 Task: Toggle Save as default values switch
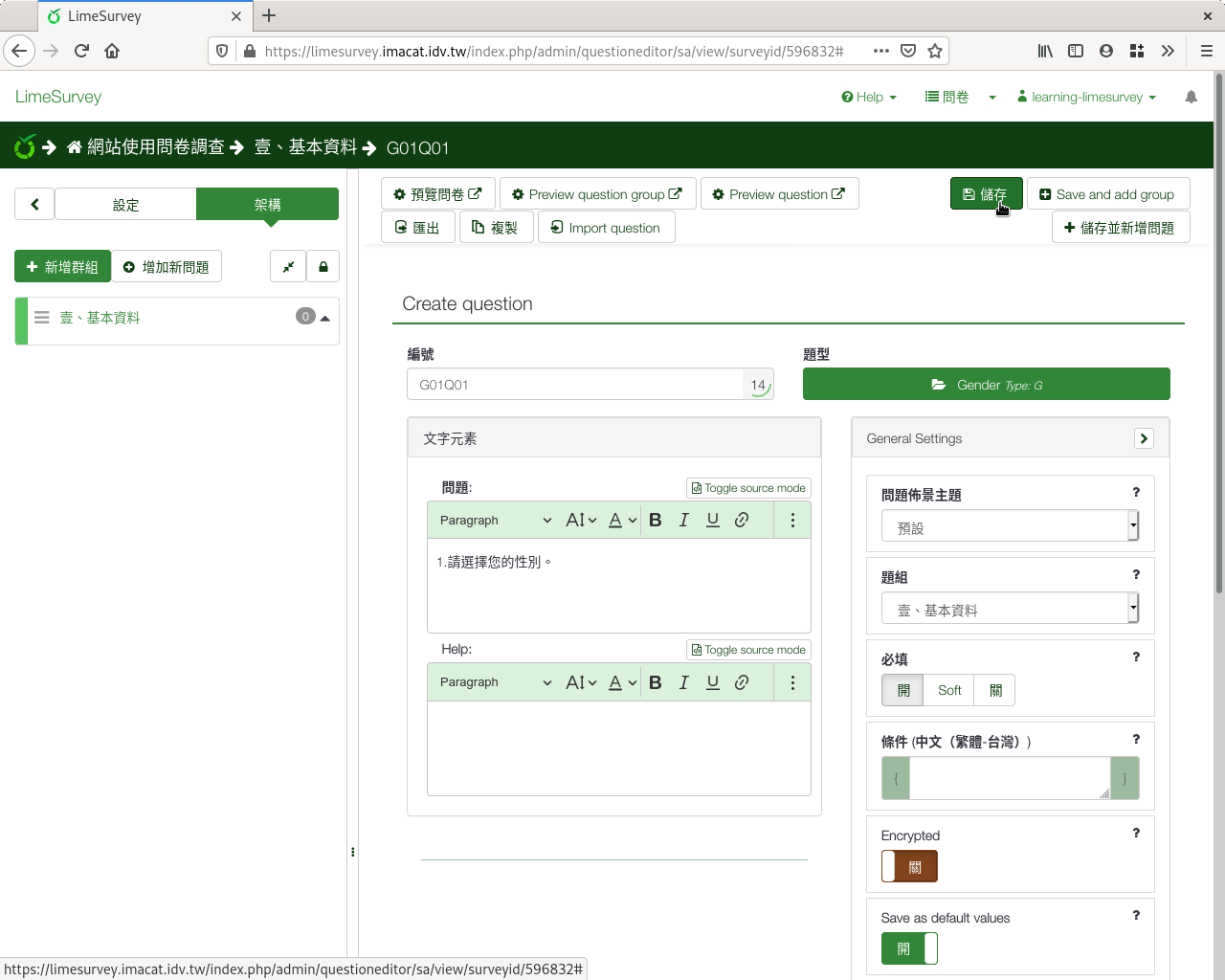click(909, 948)
